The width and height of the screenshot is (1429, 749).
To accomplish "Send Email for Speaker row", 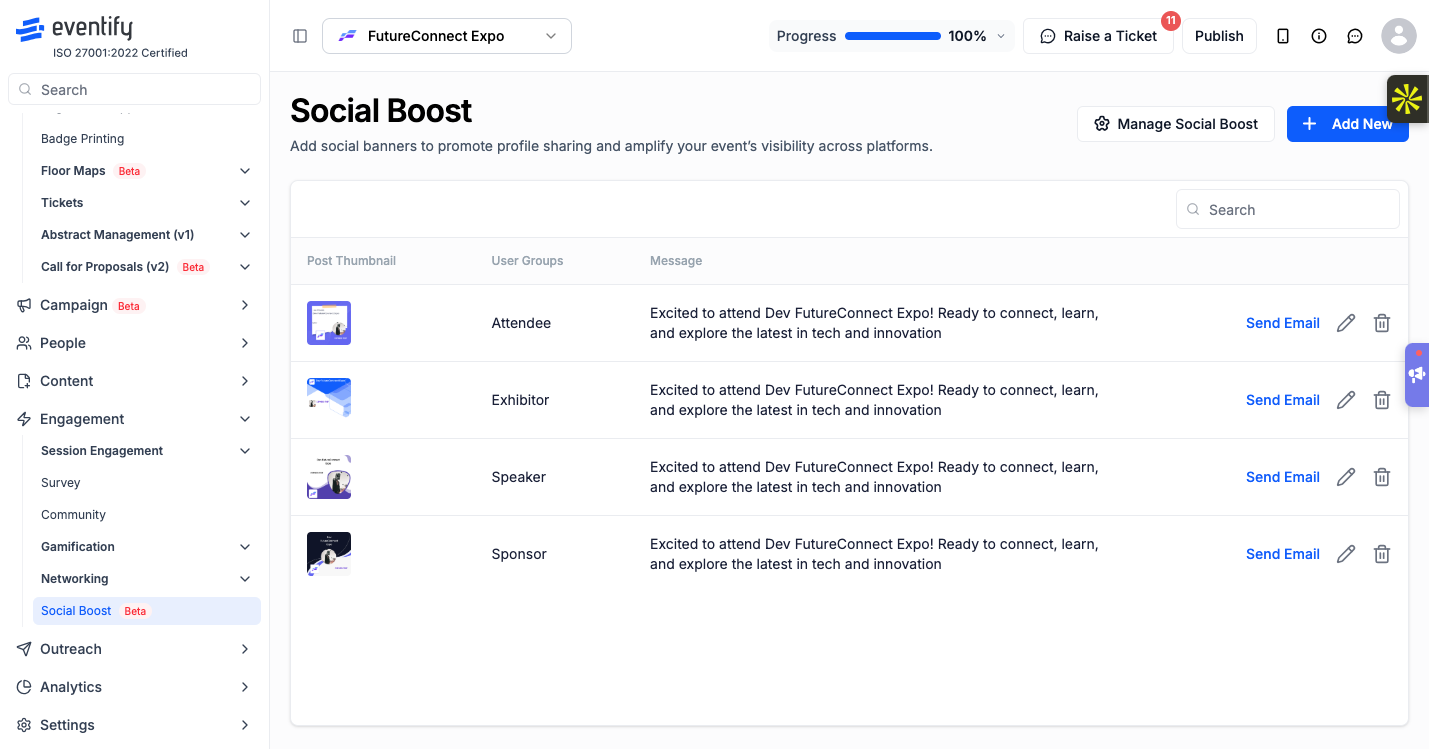I will (x=1283, y=477).
